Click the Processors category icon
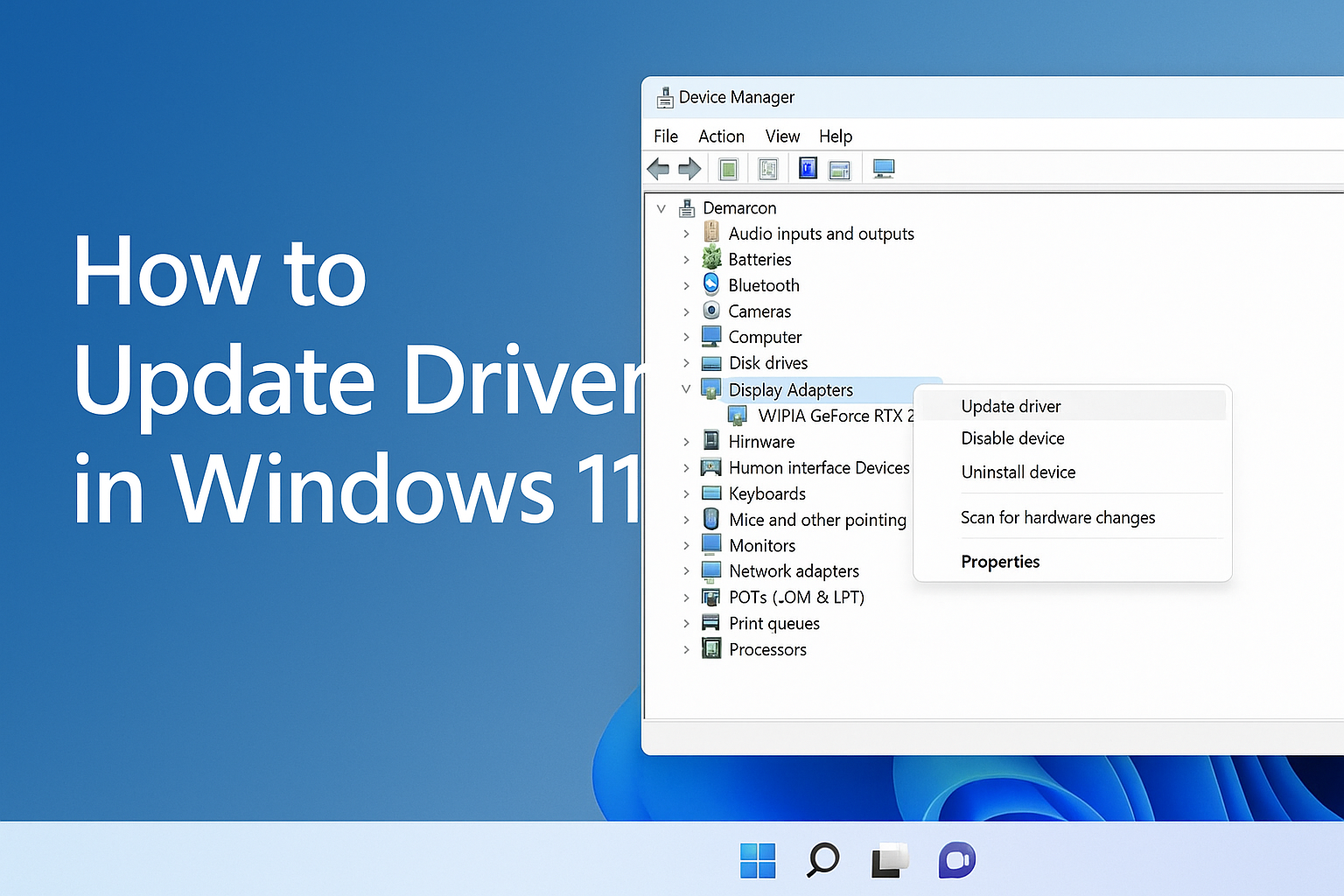Image resolution: width=1344 pixels, height=896 pixels. click(x=712, y=649)
